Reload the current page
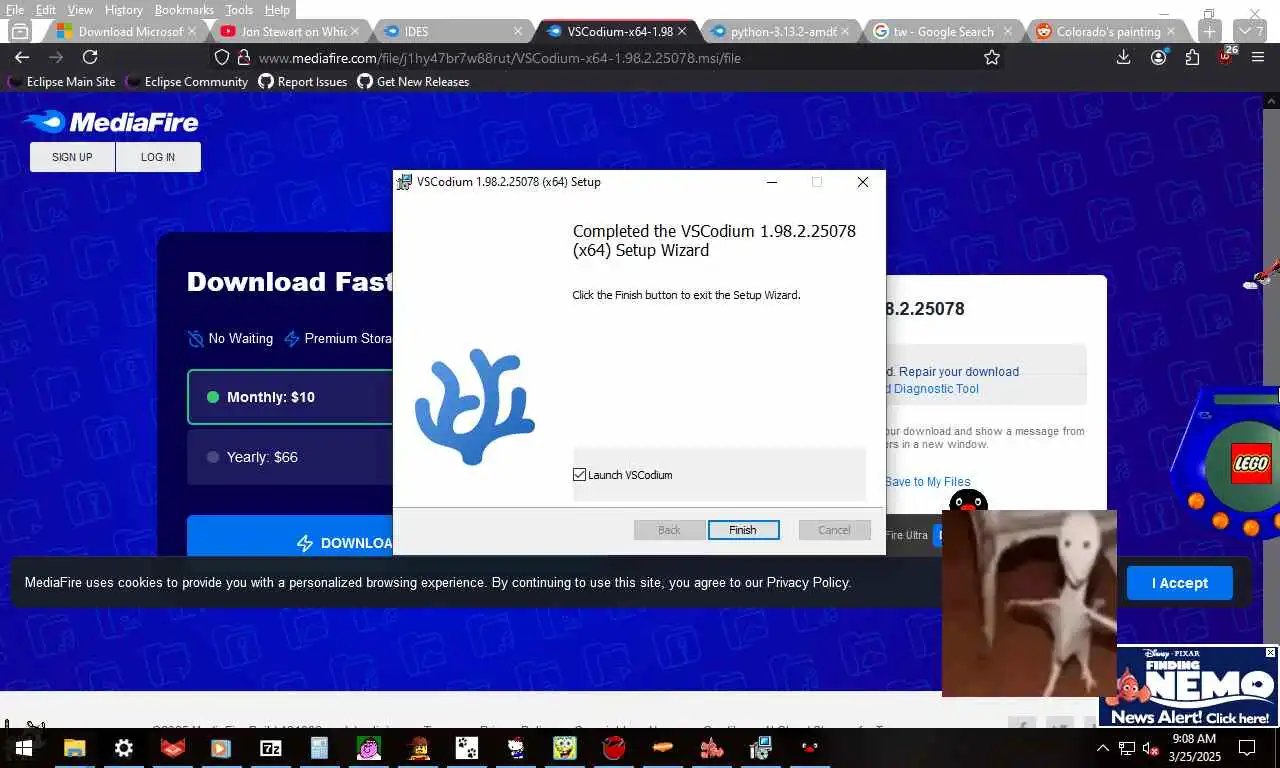The height and width of the screenshot is (768, 1280). pos(90,58)
